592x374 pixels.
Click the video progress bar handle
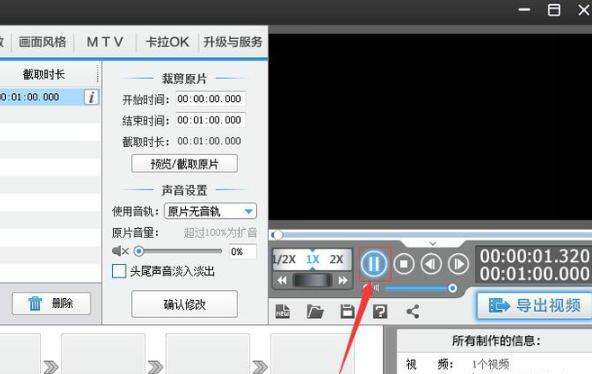click(x=277, y=235)
